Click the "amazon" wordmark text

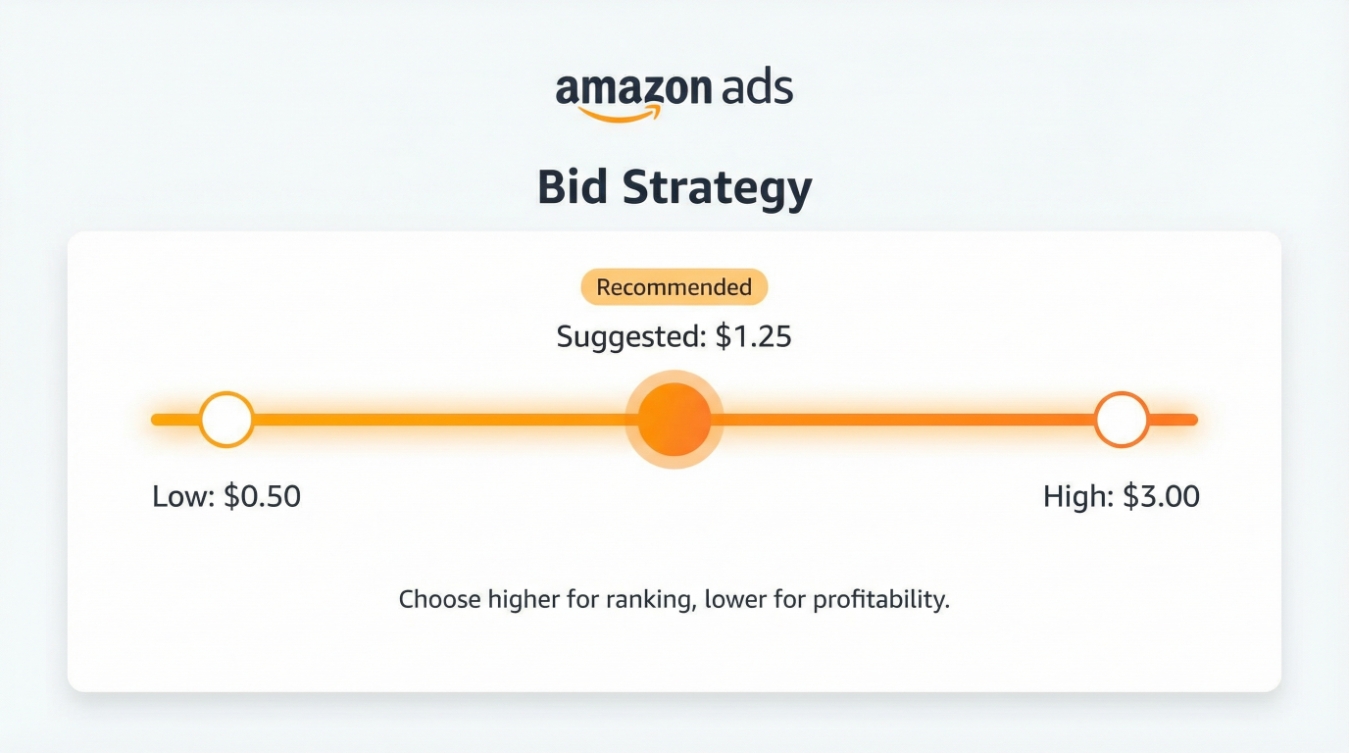(632, 90)
